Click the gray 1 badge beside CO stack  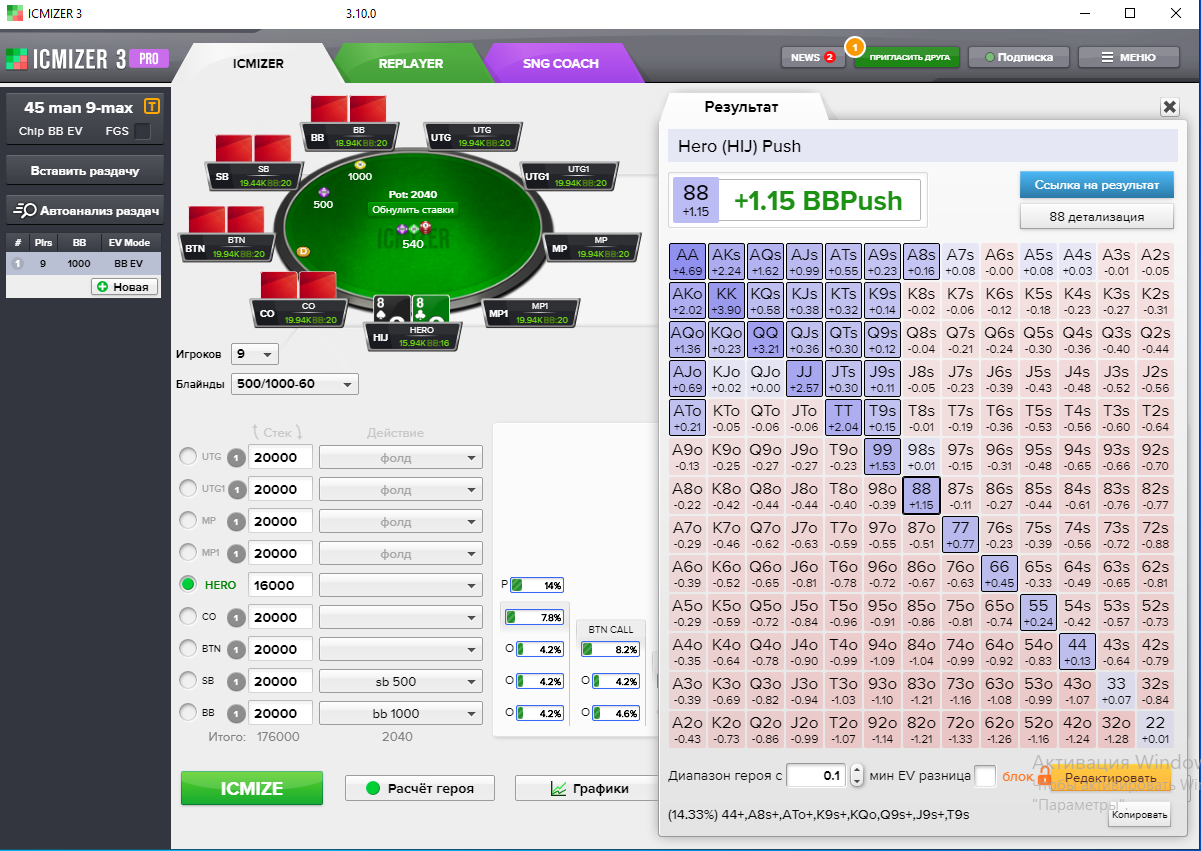(234, 618)
